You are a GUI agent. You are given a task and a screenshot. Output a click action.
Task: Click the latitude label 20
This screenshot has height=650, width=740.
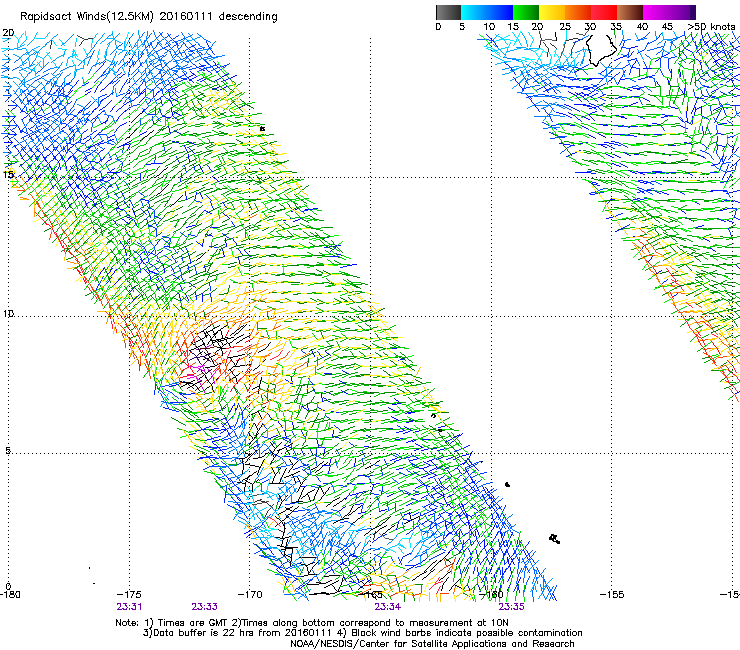8,33
